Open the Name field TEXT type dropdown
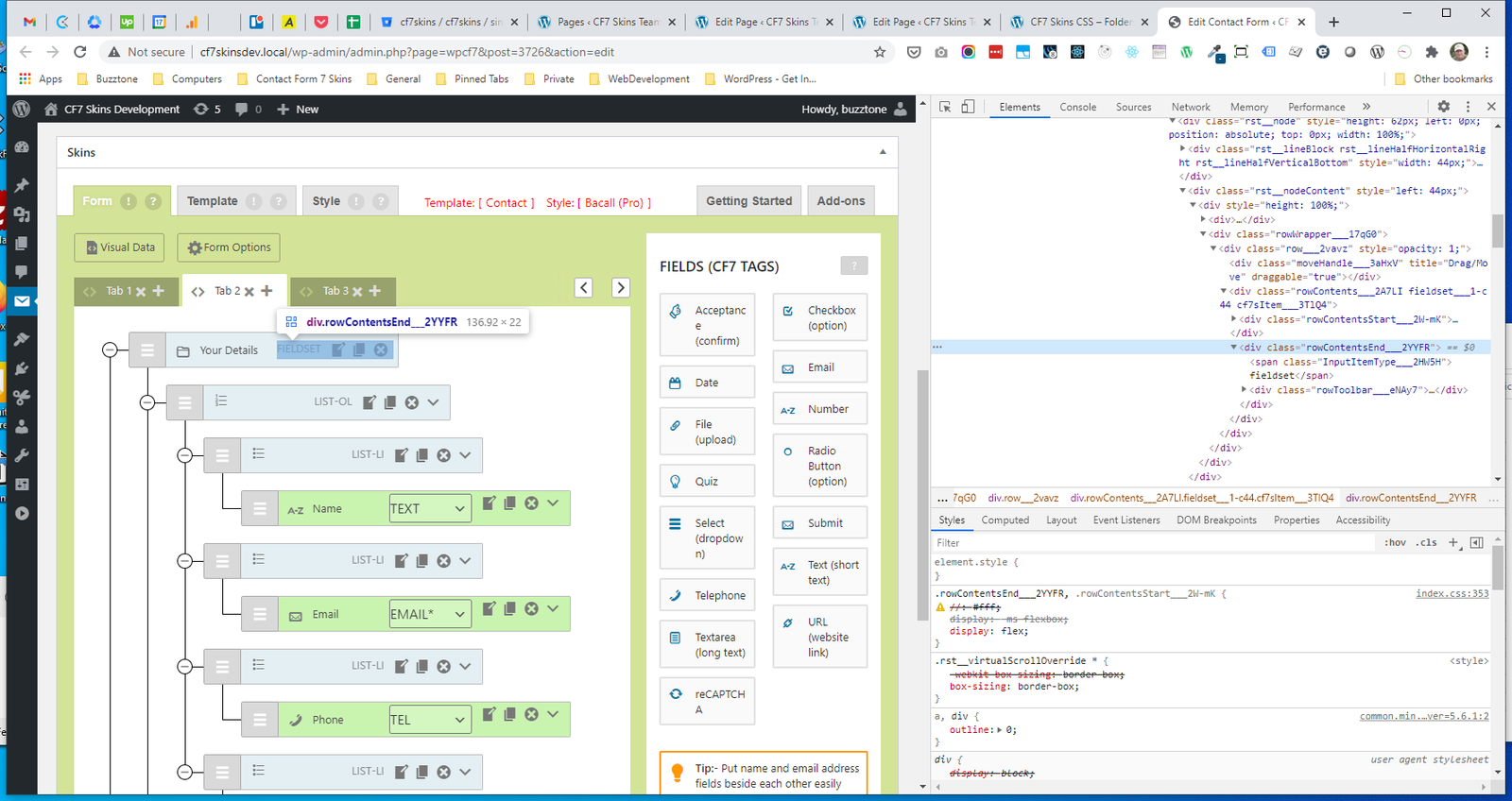This screenshot has width=1512, height=801. [x=429, y=508]
